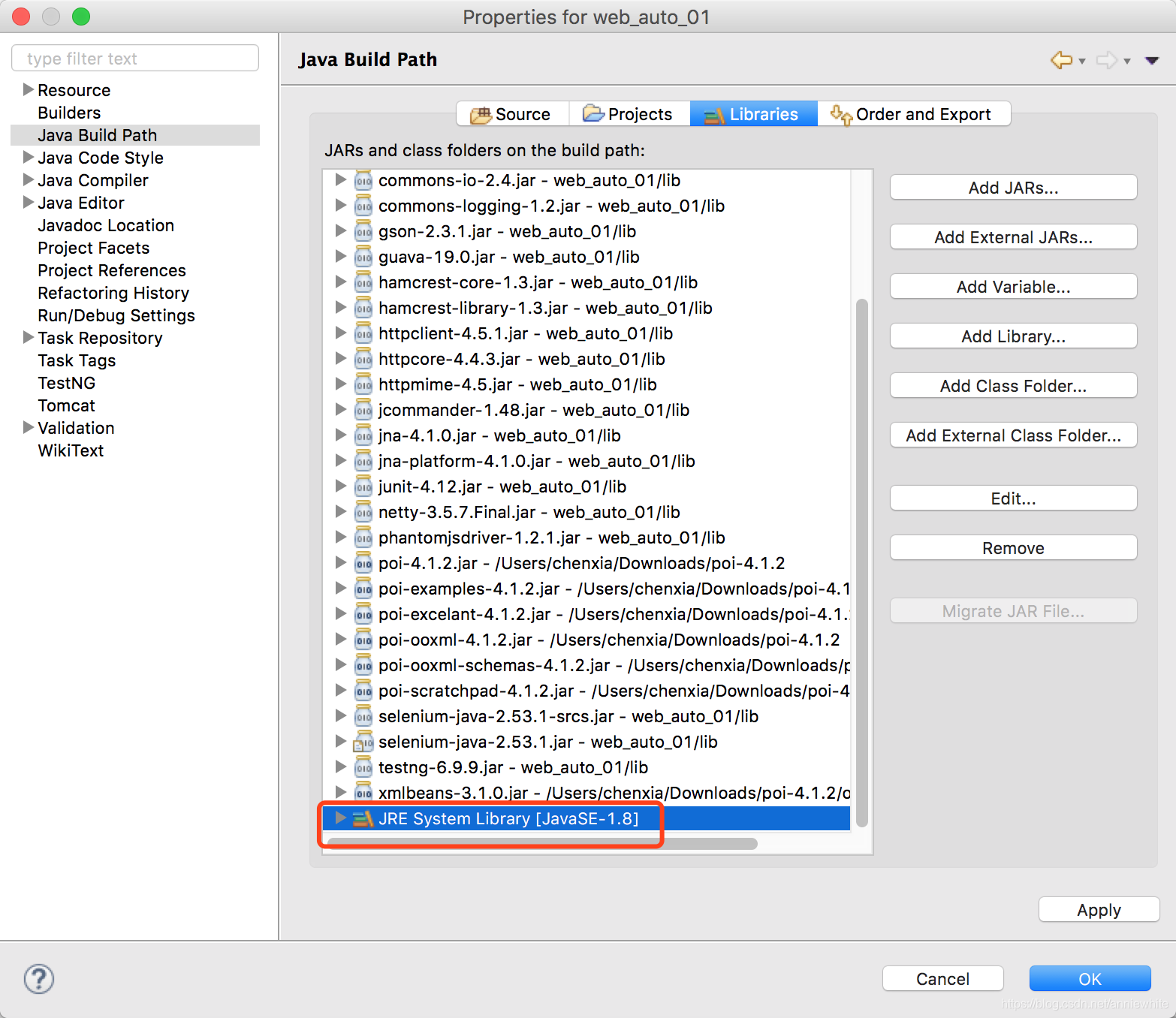Click jar icon of poi-4.1.2.jar
The image size is (1176, 1018).
[x=363, y=563]
